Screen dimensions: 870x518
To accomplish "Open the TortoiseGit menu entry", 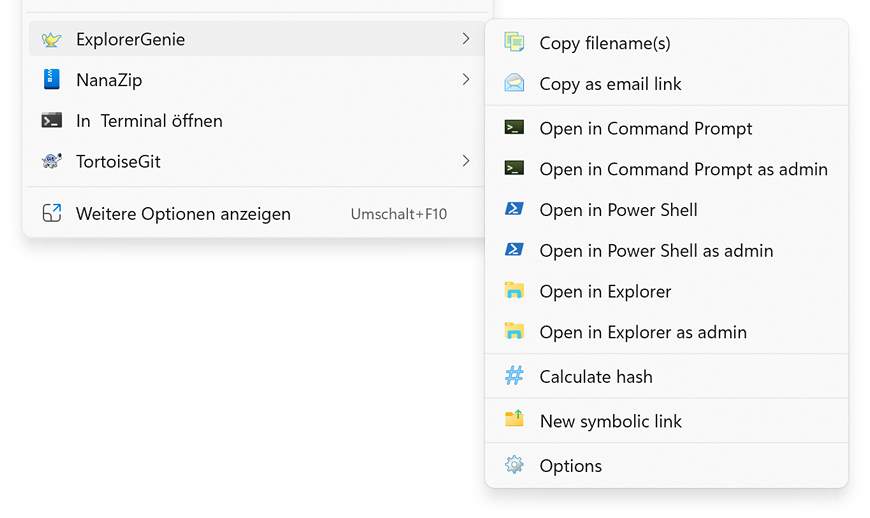I will pyautogui.click(x=257, y=161).
